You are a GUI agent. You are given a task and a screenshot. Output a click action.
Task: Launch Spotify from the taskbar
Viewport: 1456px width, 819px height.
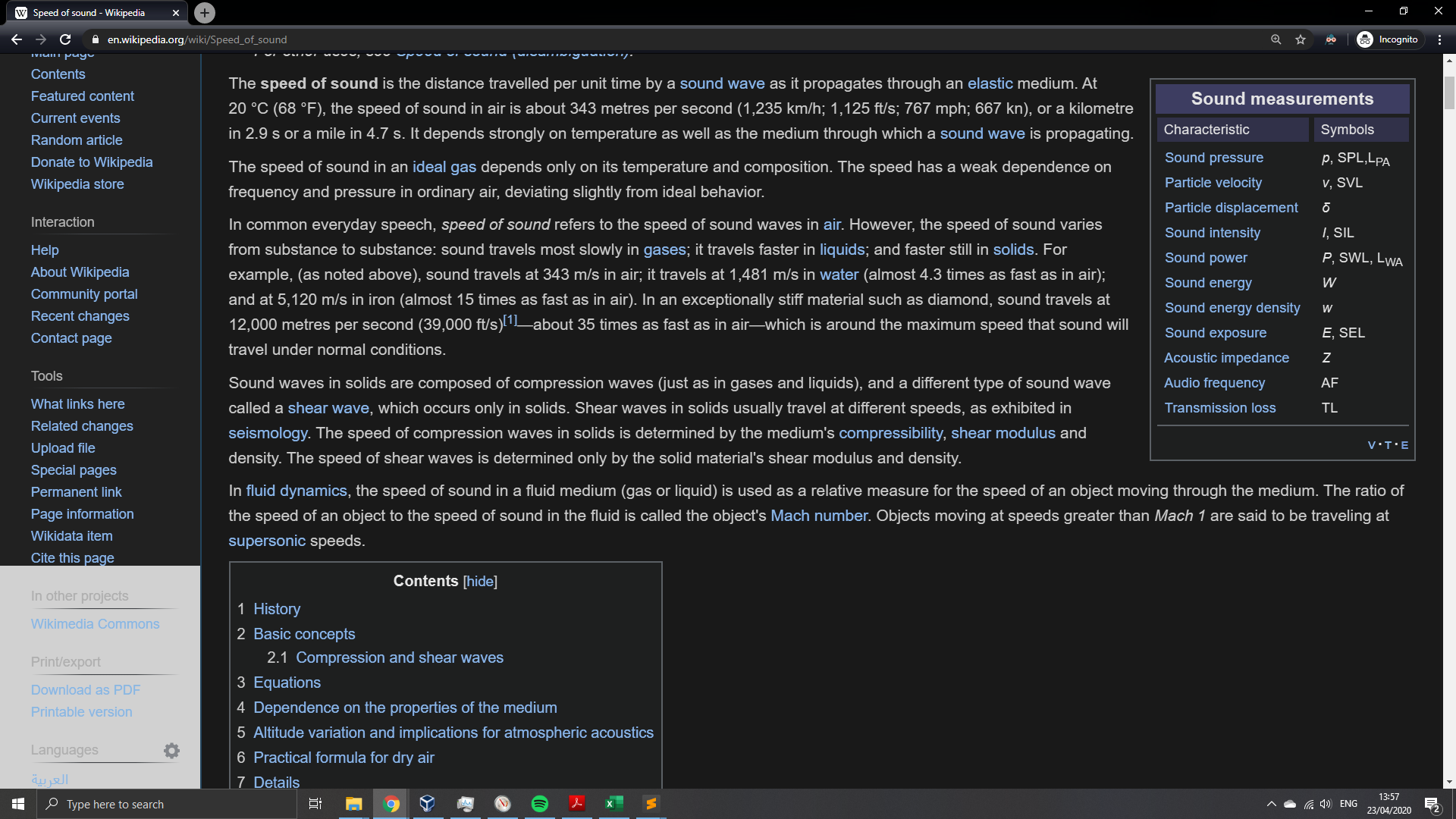click(540, 804)
